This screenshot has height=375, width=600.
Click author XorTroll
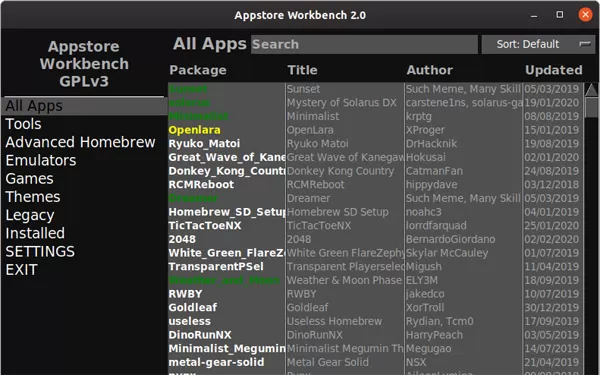pos(425,308)
